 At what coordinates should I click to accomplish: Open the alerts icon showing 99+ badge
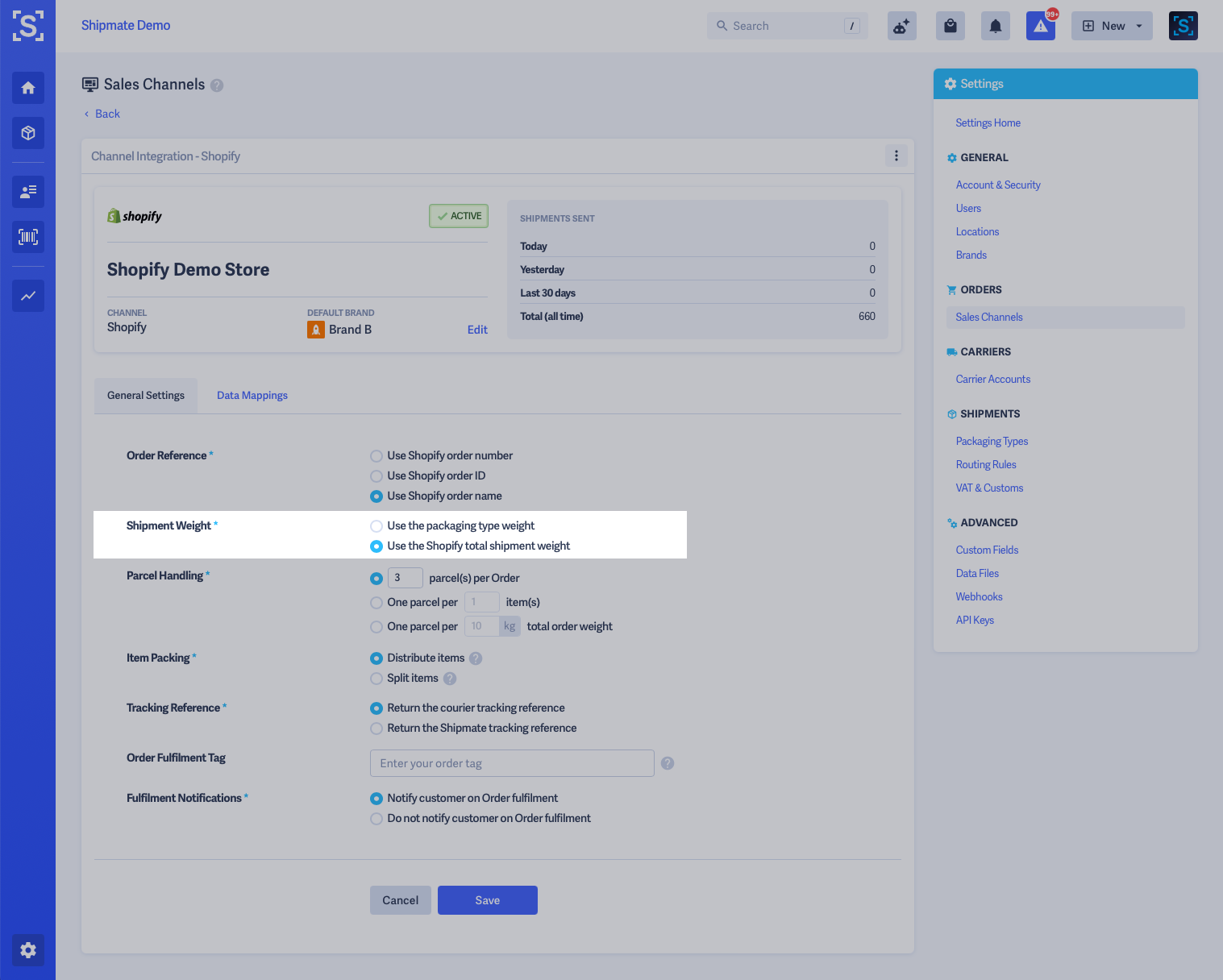point(1040,25)
